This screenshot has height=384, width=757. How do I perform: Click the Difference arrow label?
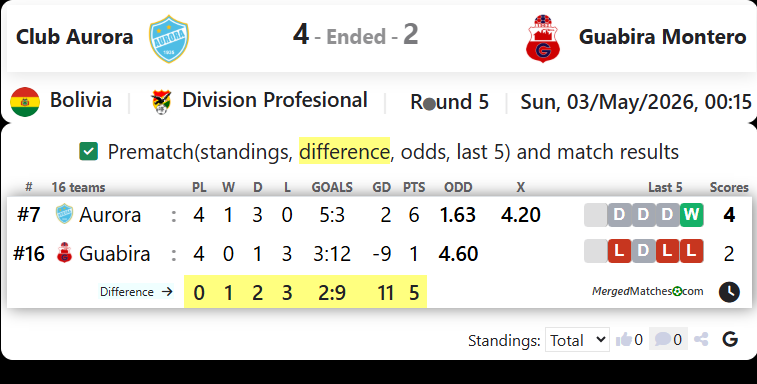136,292
